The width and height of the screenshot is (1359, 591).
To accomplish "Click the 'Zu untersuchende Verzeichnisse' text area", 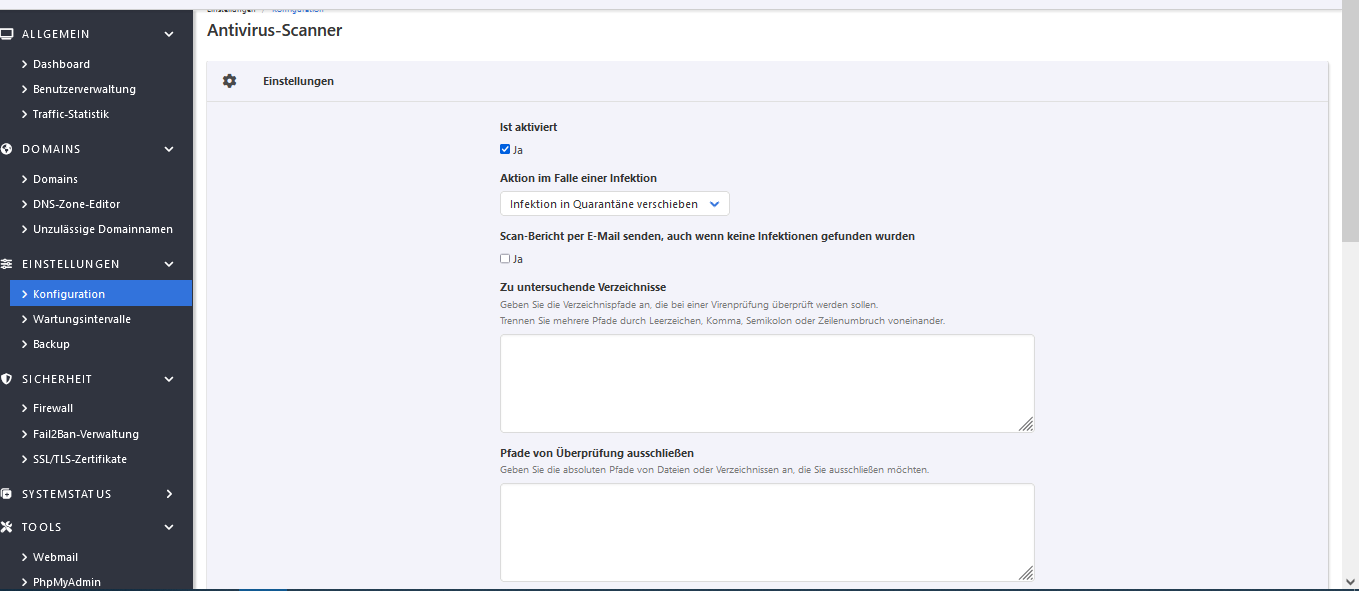I will 766,383.
